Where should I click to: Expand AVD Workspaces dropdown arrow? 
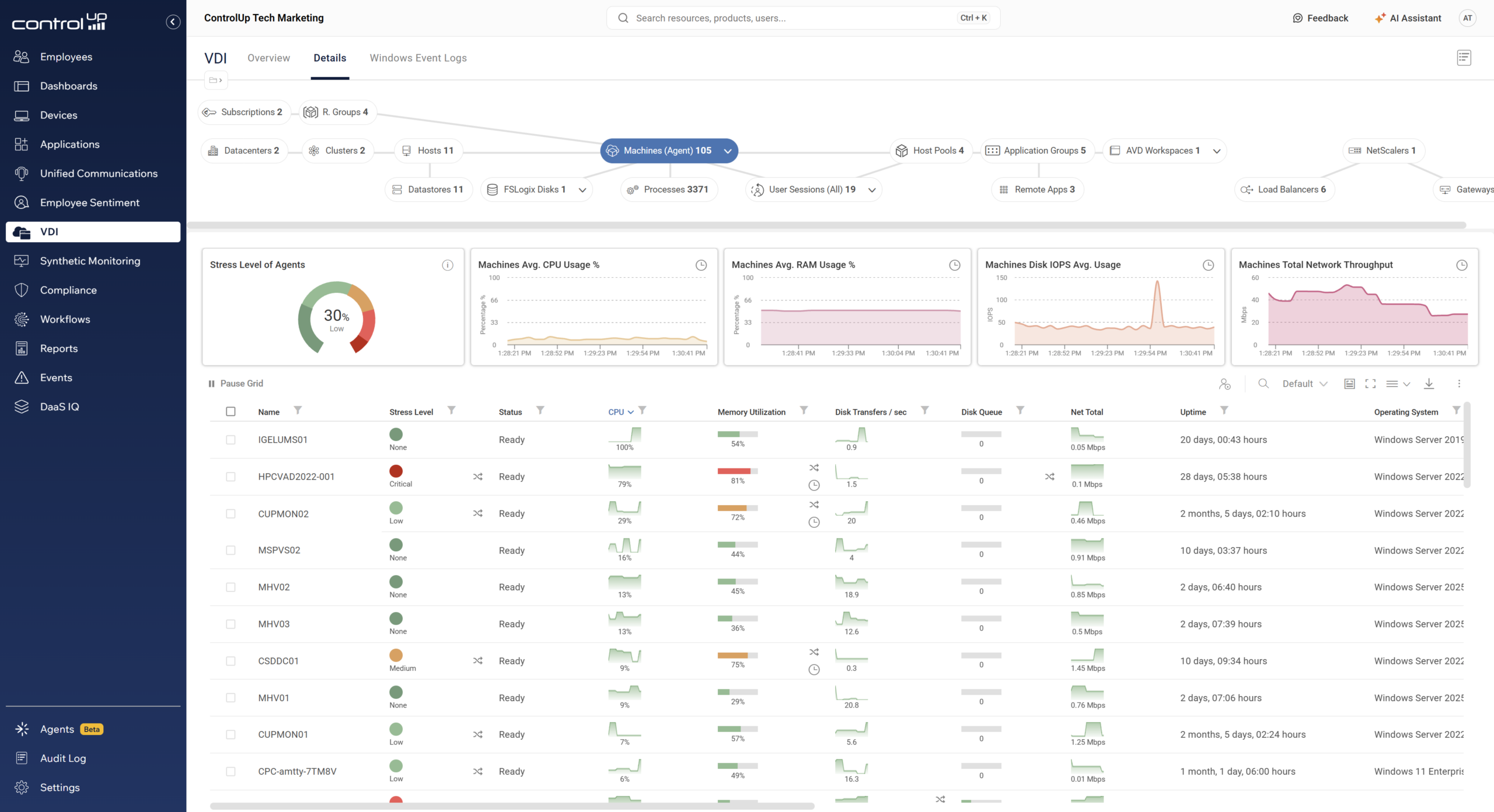tap(1217, 151)
